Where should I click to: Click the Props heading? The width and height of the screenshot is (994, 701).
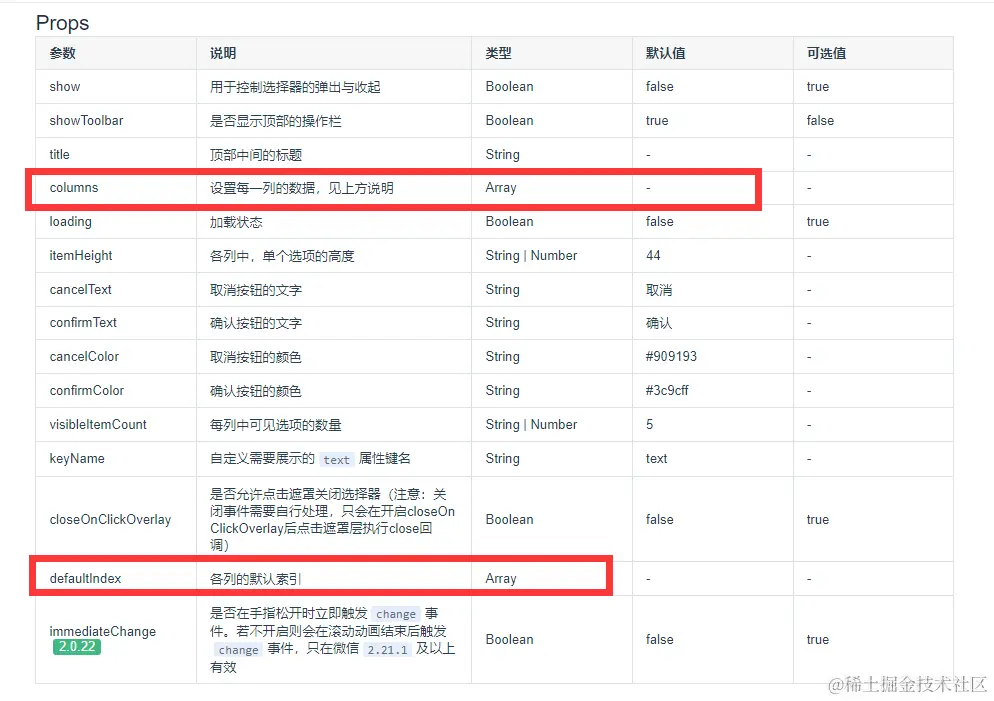[x=62, y=23]
